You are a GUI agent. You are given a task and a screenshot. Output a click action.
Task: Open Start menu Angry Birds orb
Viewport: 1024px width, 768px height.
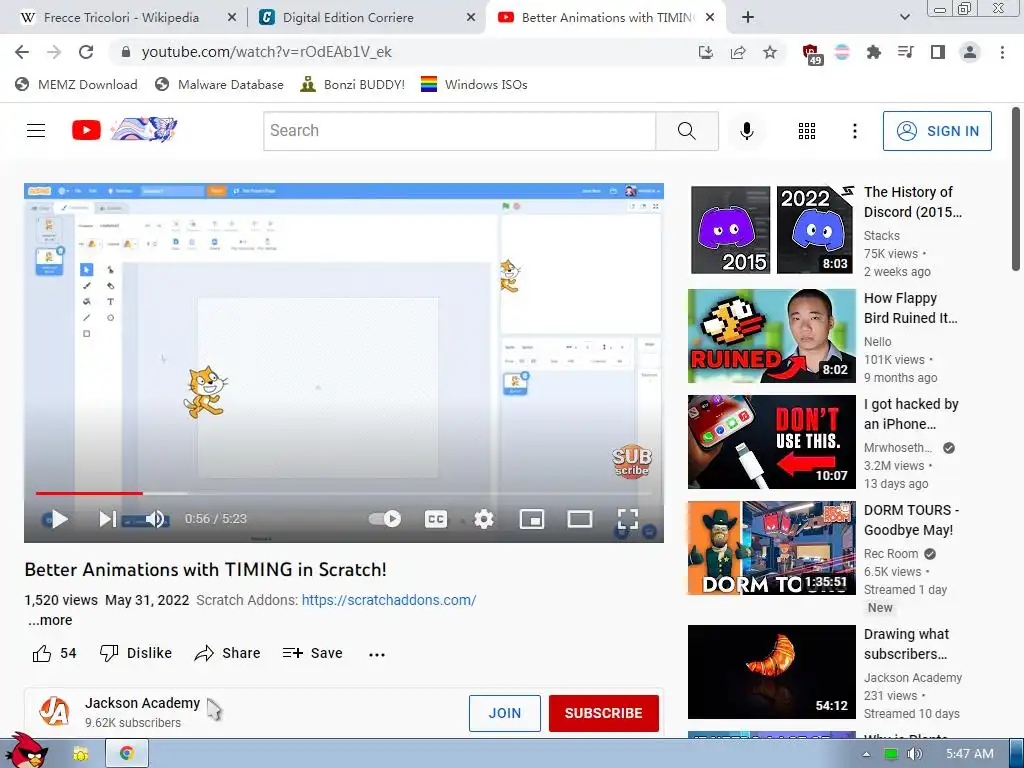click(x=25, y=750)
